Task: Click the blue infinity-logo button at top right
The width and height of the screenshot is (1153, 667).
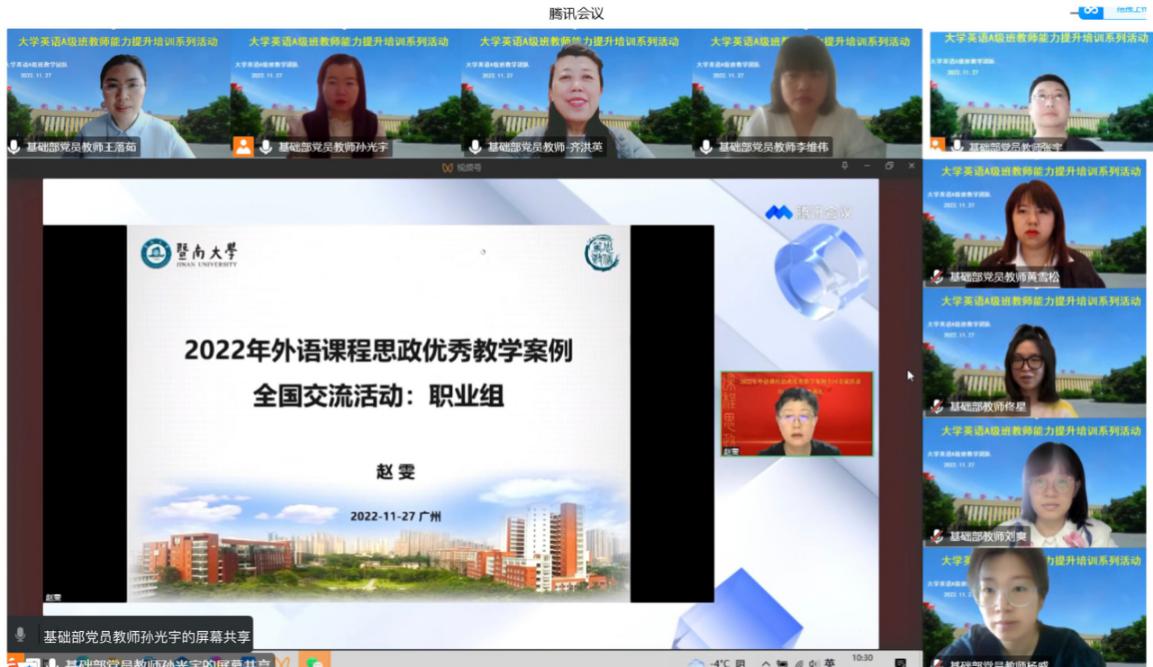Action: pyautogui.click(x=1090, y=11)
